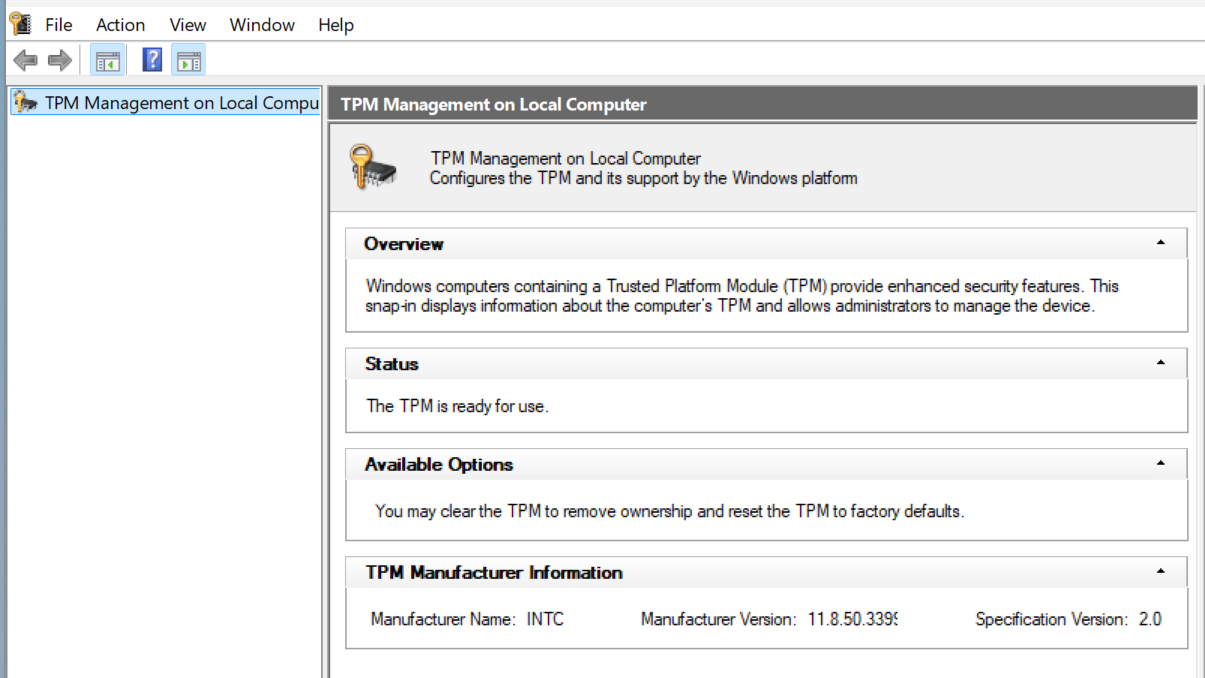Collapse the Overview section
The image size is (1205, 678).
click(x=1160, y=243)
